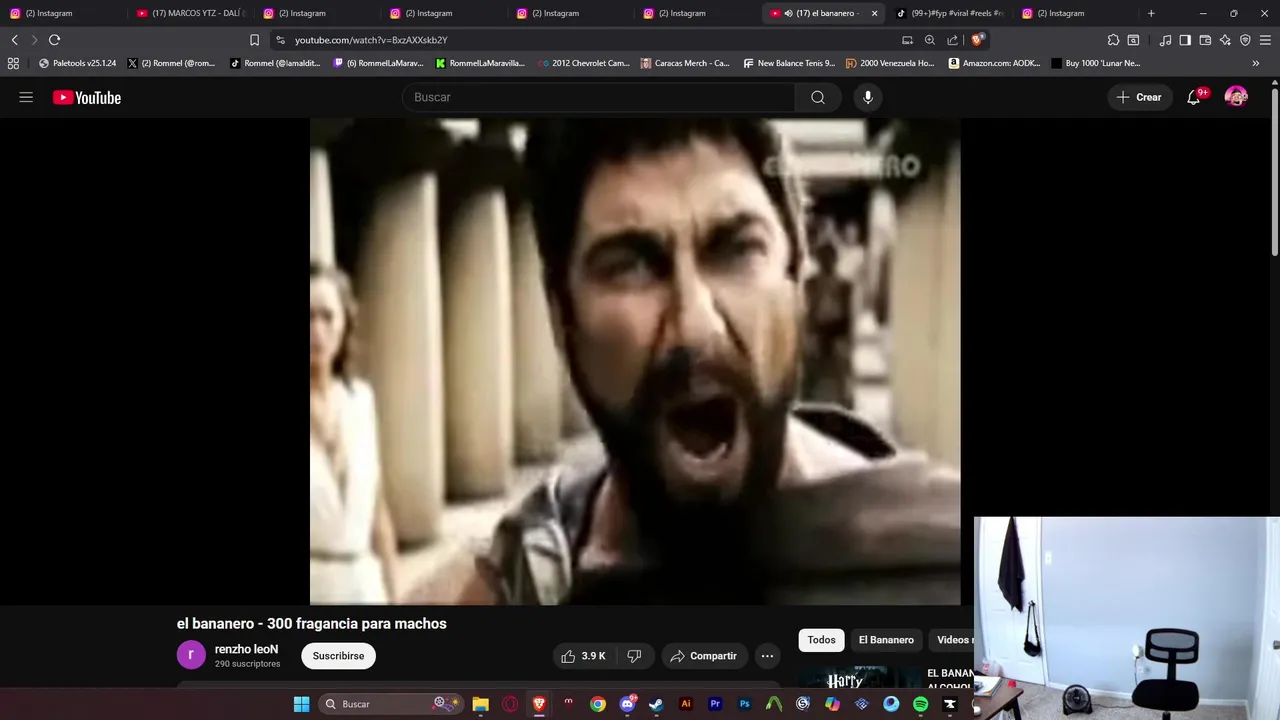Image resolution: width=1280 pixels, height=720 pixels.
Task: Click the video player frame
Action: (x=635, y=362)
